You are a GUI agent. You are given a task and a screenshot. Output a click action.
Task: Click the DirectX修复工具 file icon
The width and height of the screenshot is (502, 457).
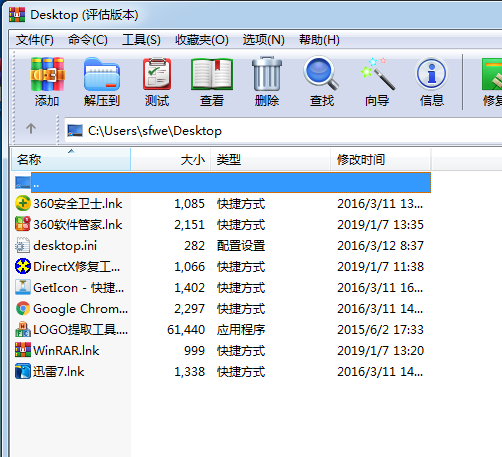coord(23,266)
